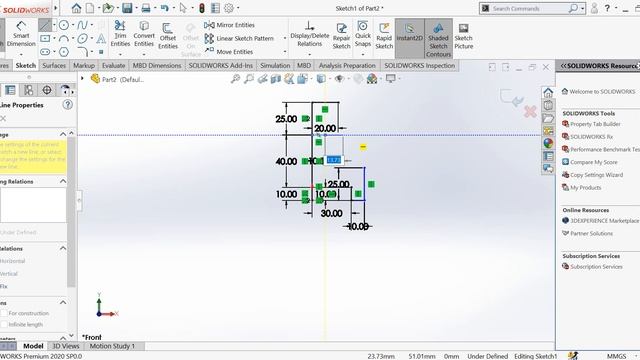Collapse the Add Relations section
Viewport: 640px width, 360px height.
click(63, 248)
